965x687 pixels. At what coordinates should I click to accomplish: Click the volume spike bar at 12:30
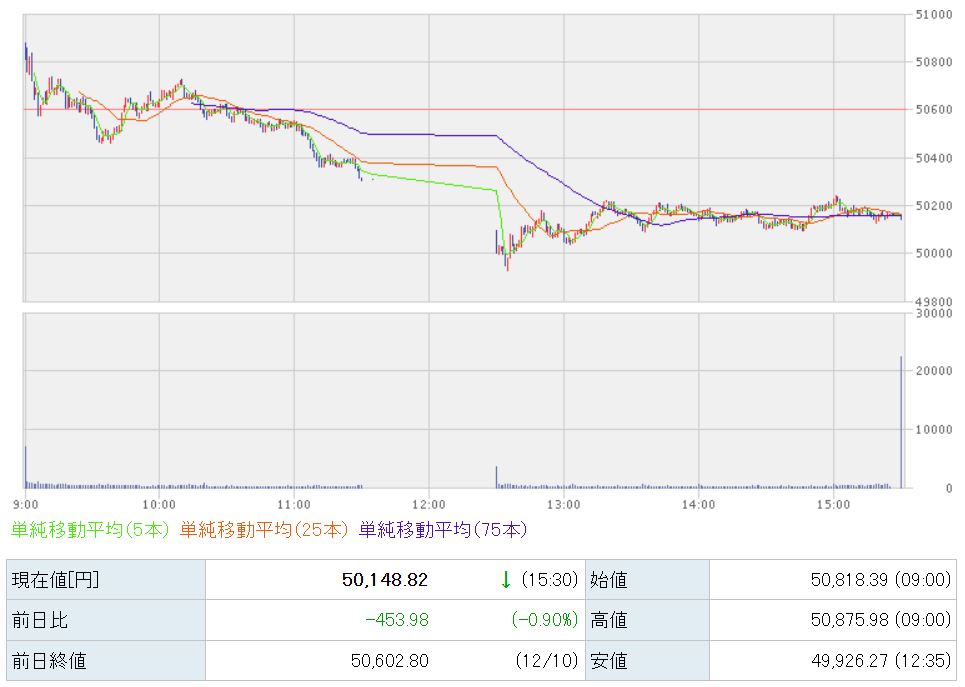tap(496, 476)
